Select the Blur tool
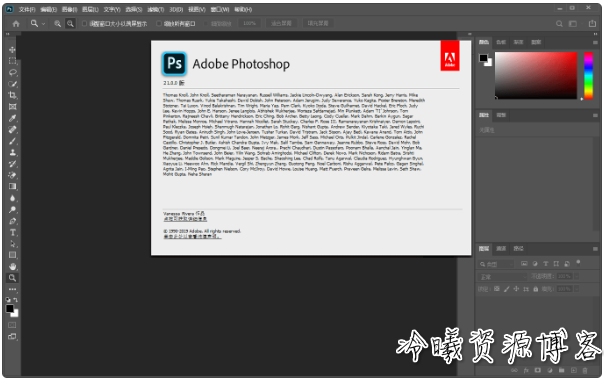 tap(12, 198)
